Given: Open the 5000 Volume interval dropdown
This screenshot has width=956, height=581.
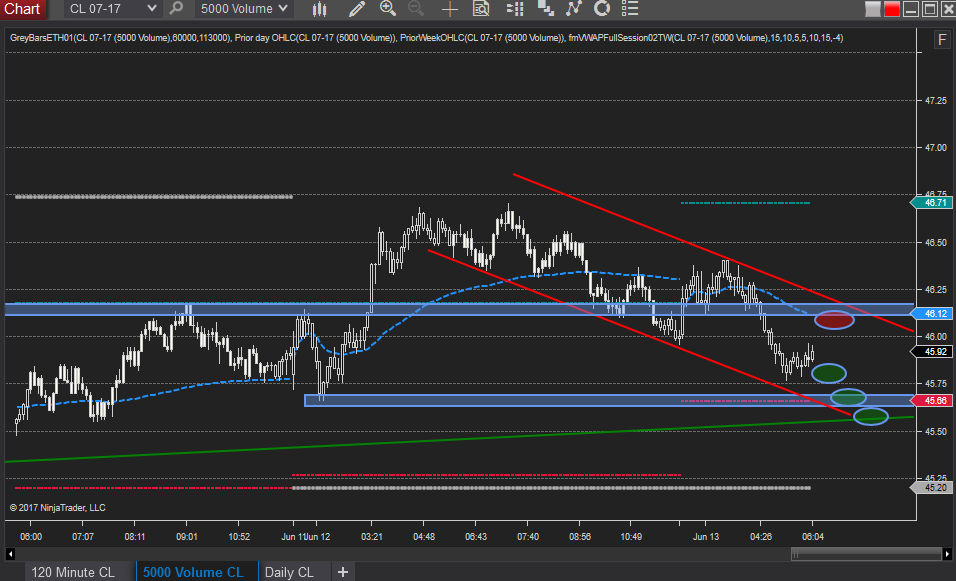Looking at the screenshot, I should click(244, 9).
